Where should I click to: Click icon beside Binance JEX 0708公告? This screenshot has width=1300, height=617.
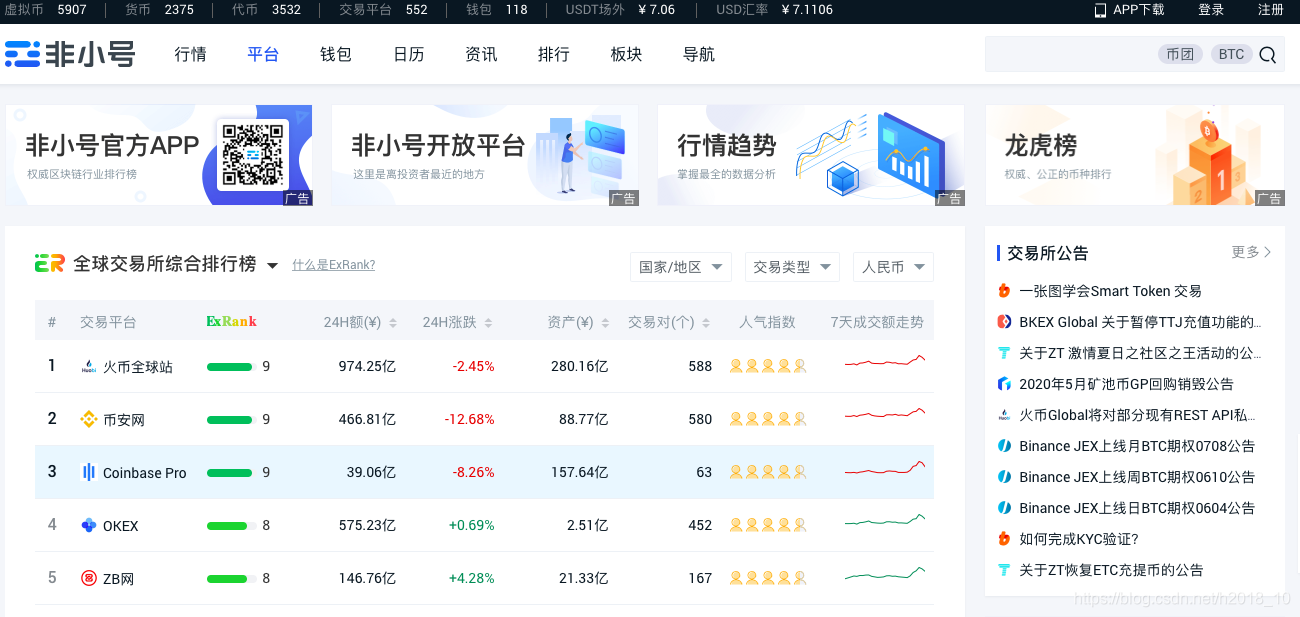tap(1005, 446)
